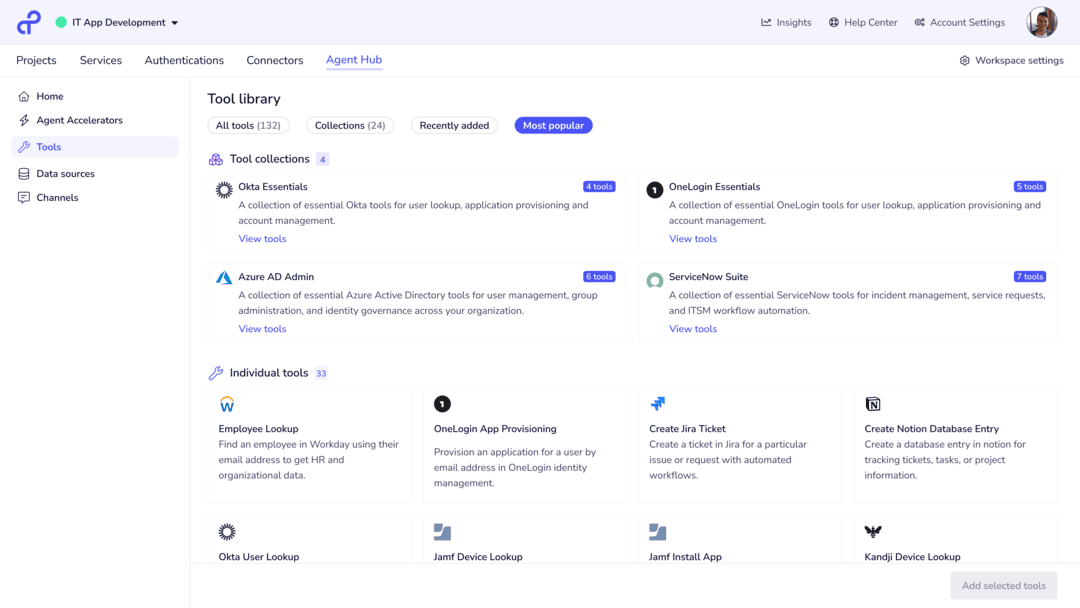Click the Jira icon on Create Jira Ticket
This screenshot has width=1080, height=608.
(x=658, y=403)
